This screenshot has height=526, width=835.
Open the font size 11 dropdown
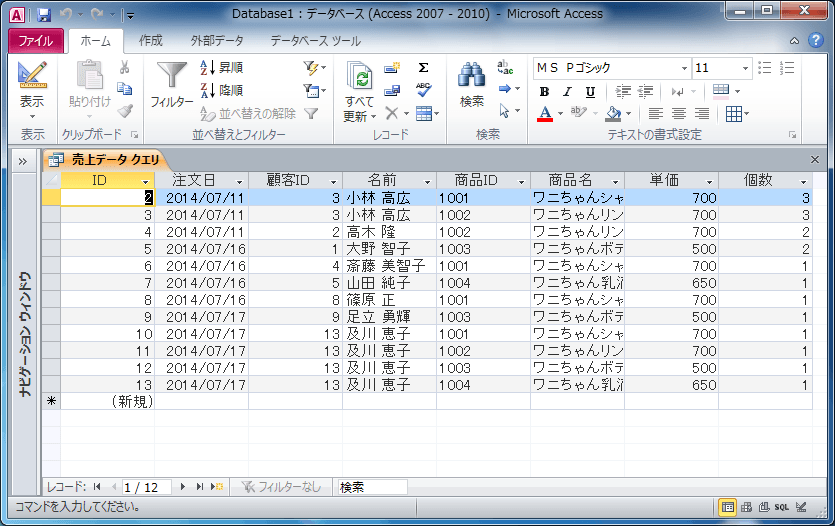[x=745, y=68]
